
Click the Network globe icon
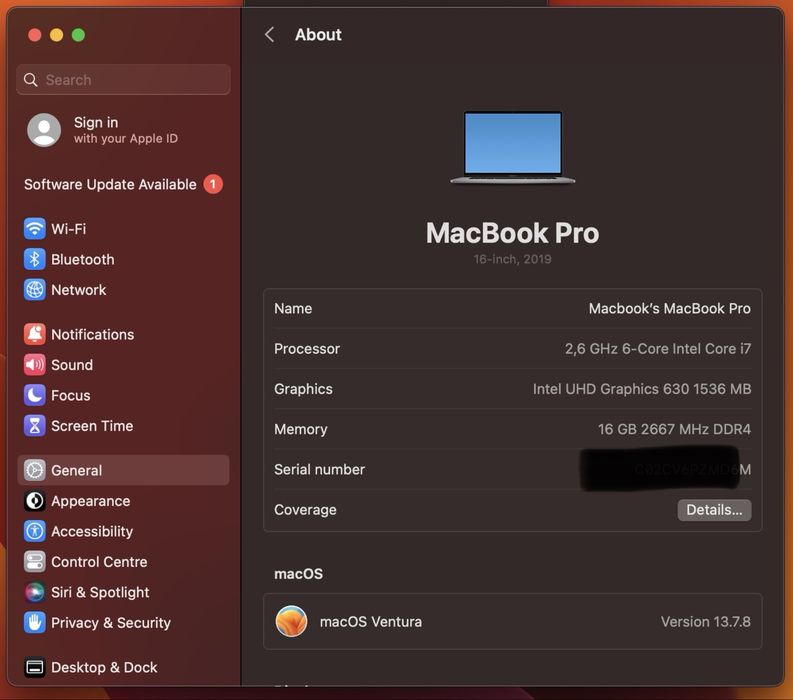point(34,290)
